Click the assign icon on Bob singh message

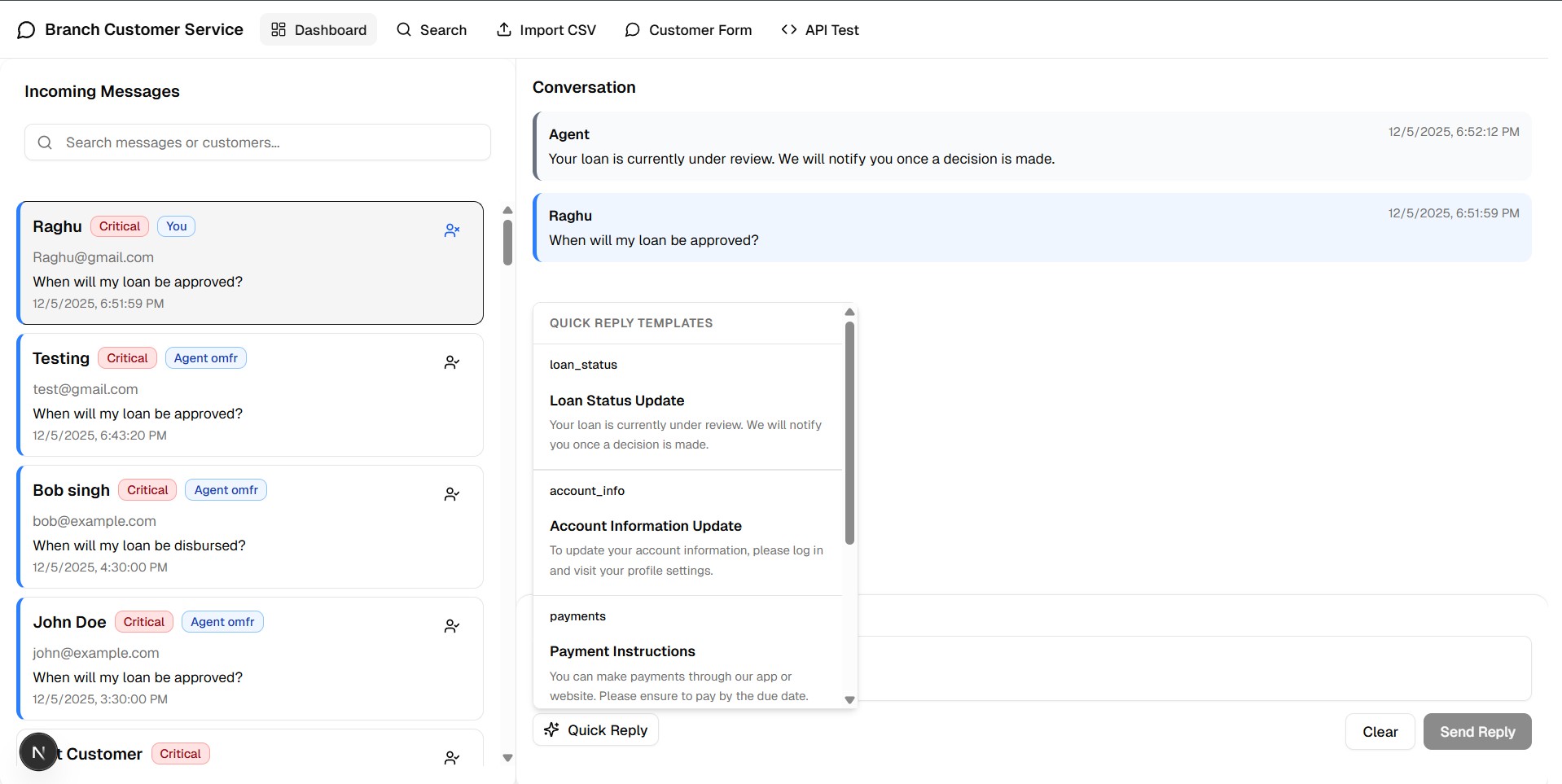pos(452,494)
